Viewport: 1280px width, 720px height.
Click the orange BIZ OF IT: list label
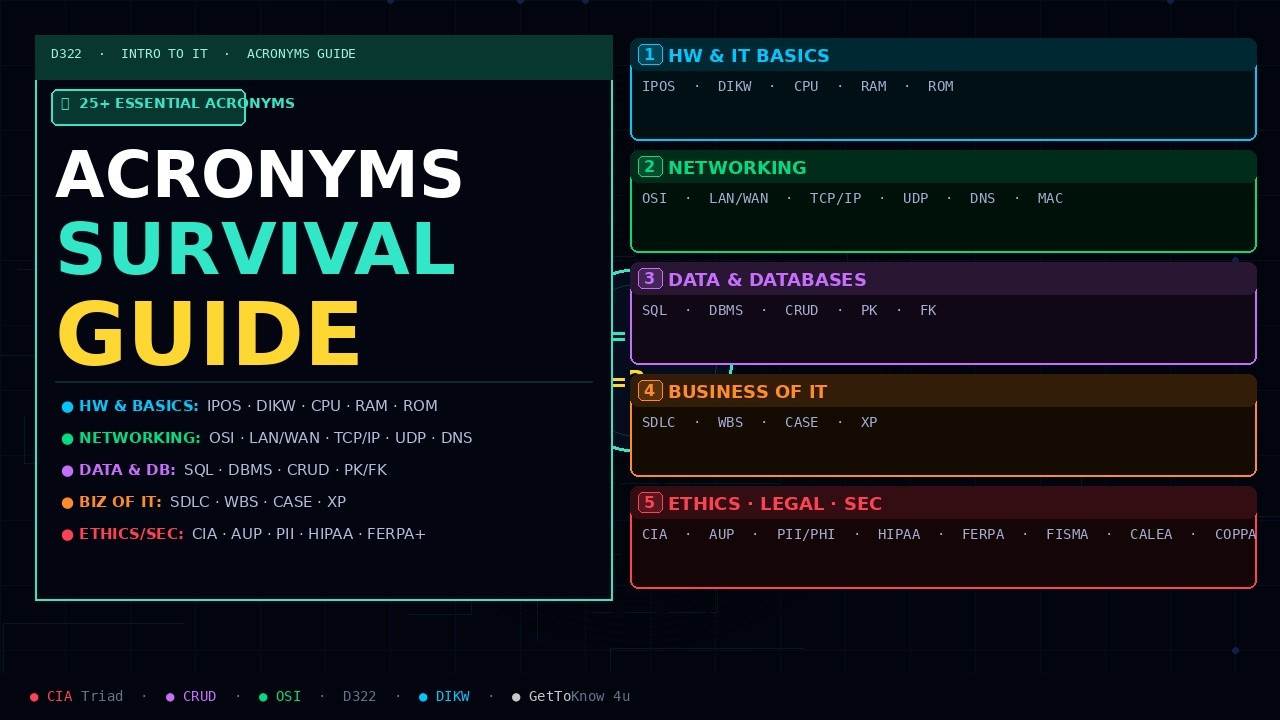pos(120,502)
